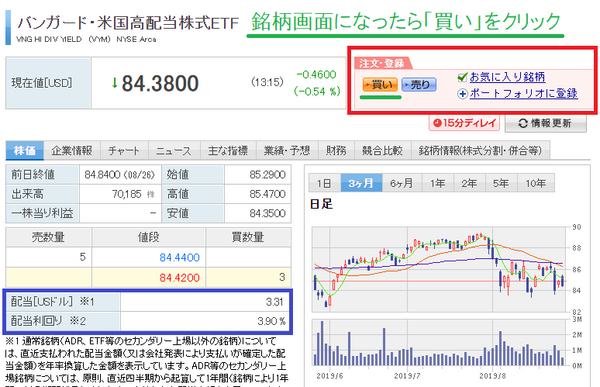Select 銘柄情報(株式分割・併合等) tab
This screenshot has width=600, height=387.
[481, 150]
